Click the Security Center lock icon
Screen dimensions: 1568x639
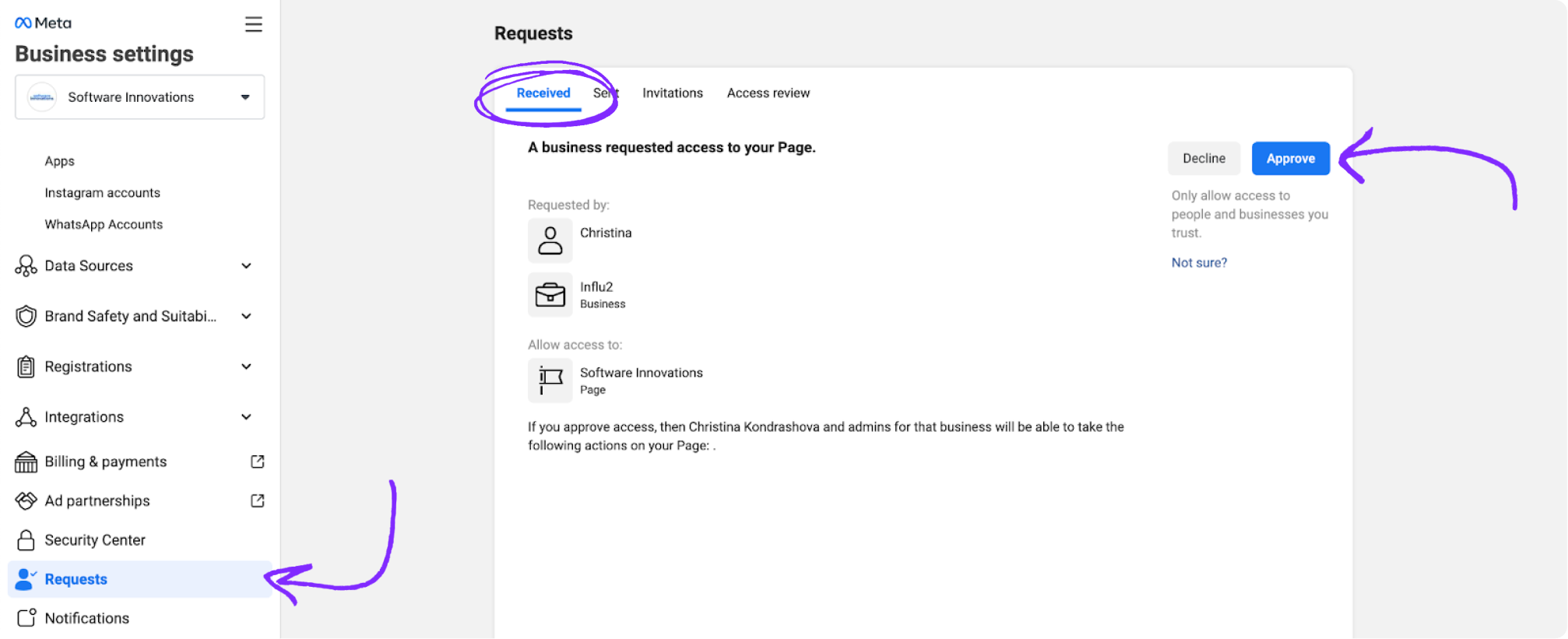(26, 540)
